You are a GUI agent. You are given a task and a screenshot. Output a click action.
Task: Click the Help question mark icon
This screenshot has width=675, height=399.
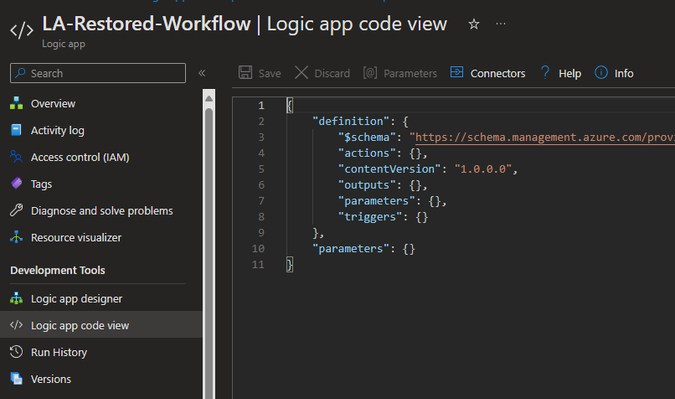[545, 72]
